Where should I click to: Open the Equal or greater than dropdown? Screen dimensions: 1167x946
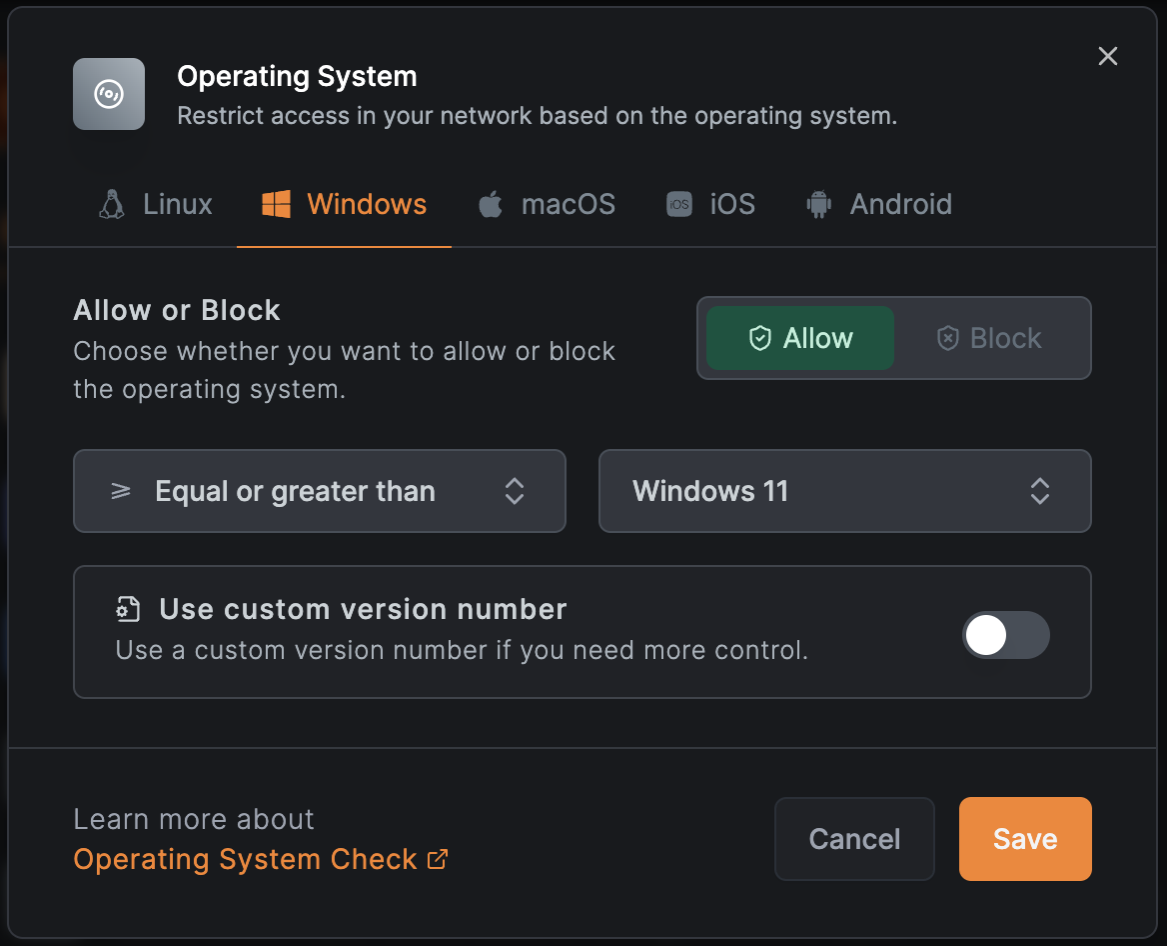319,491
